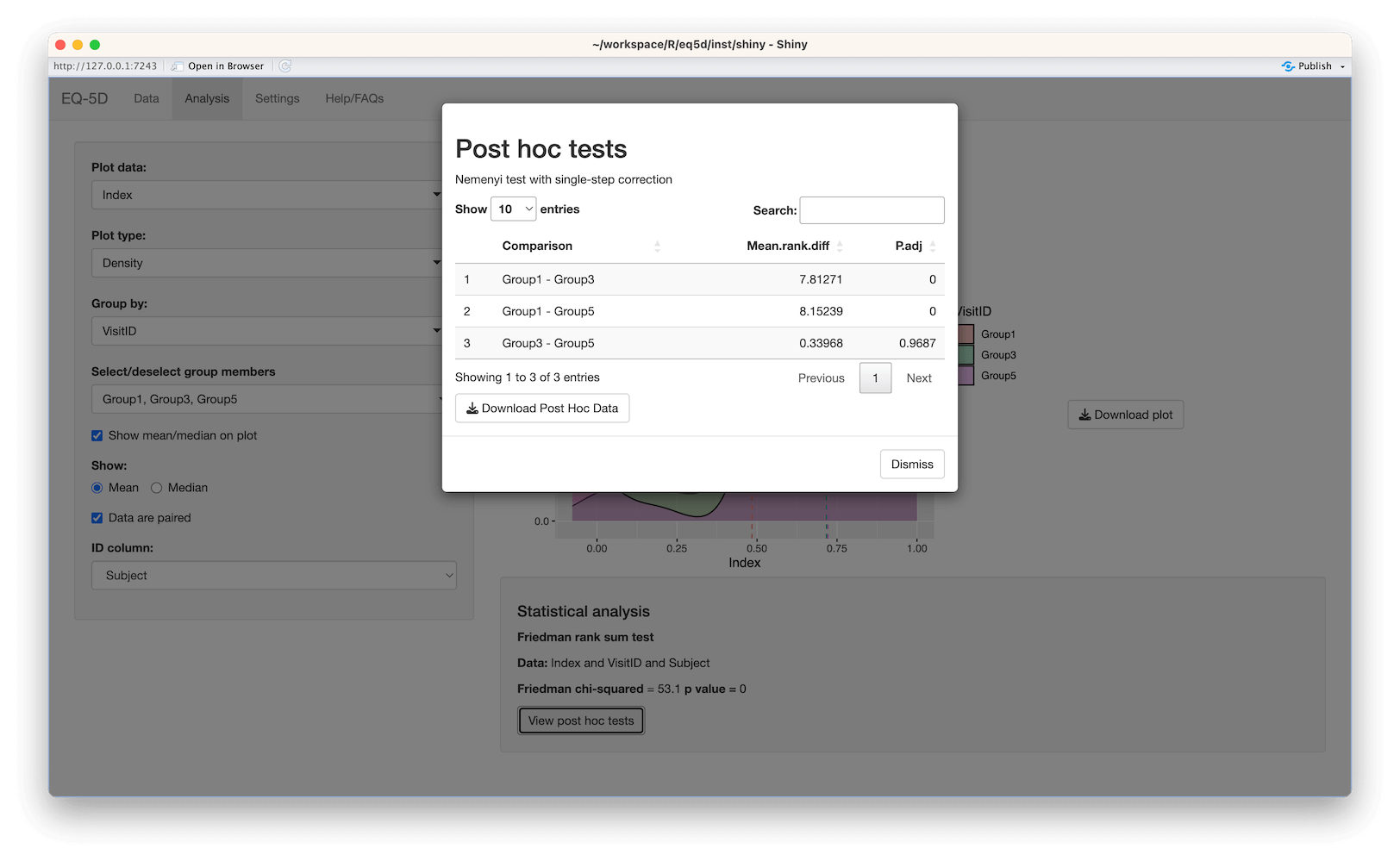Toggle the Data are paired checkbox
The image size is (1400, 861).
pos(97,518)
